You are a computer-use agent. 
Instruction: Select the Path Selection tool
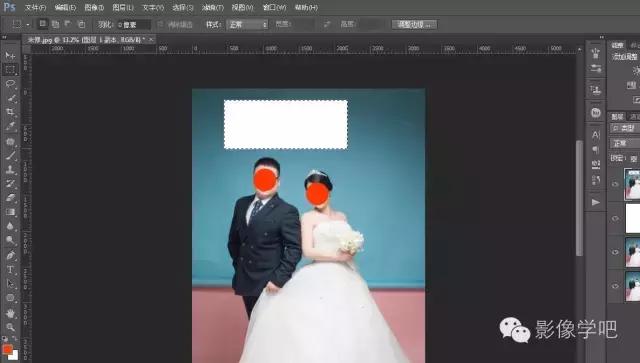(x=10, y=284)
